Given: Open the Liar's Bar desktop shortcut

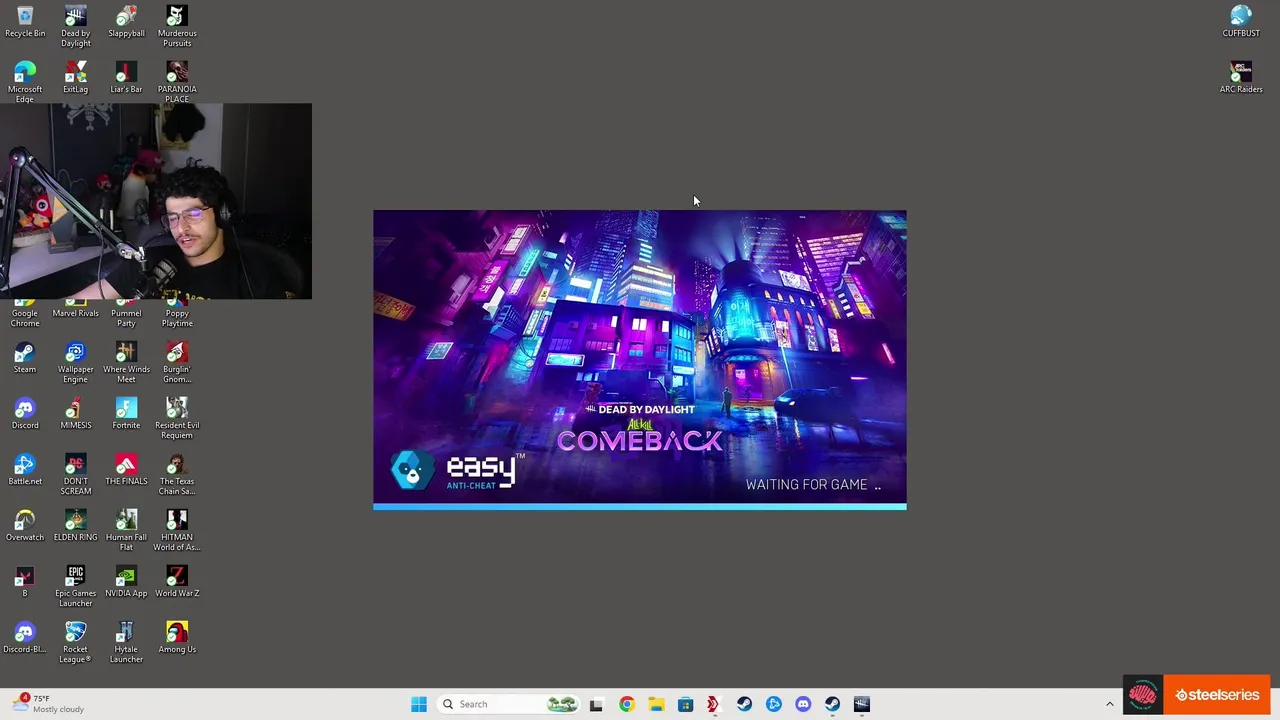Looking at the screenshot, I should click(x=126, y=78).
